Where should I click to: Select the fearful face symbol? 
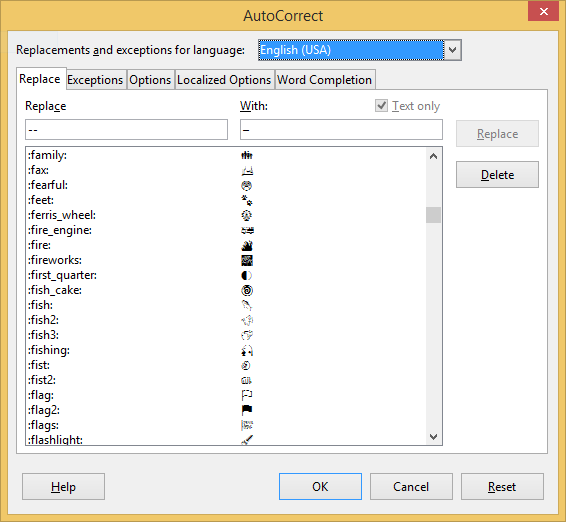tap(247, 185)
